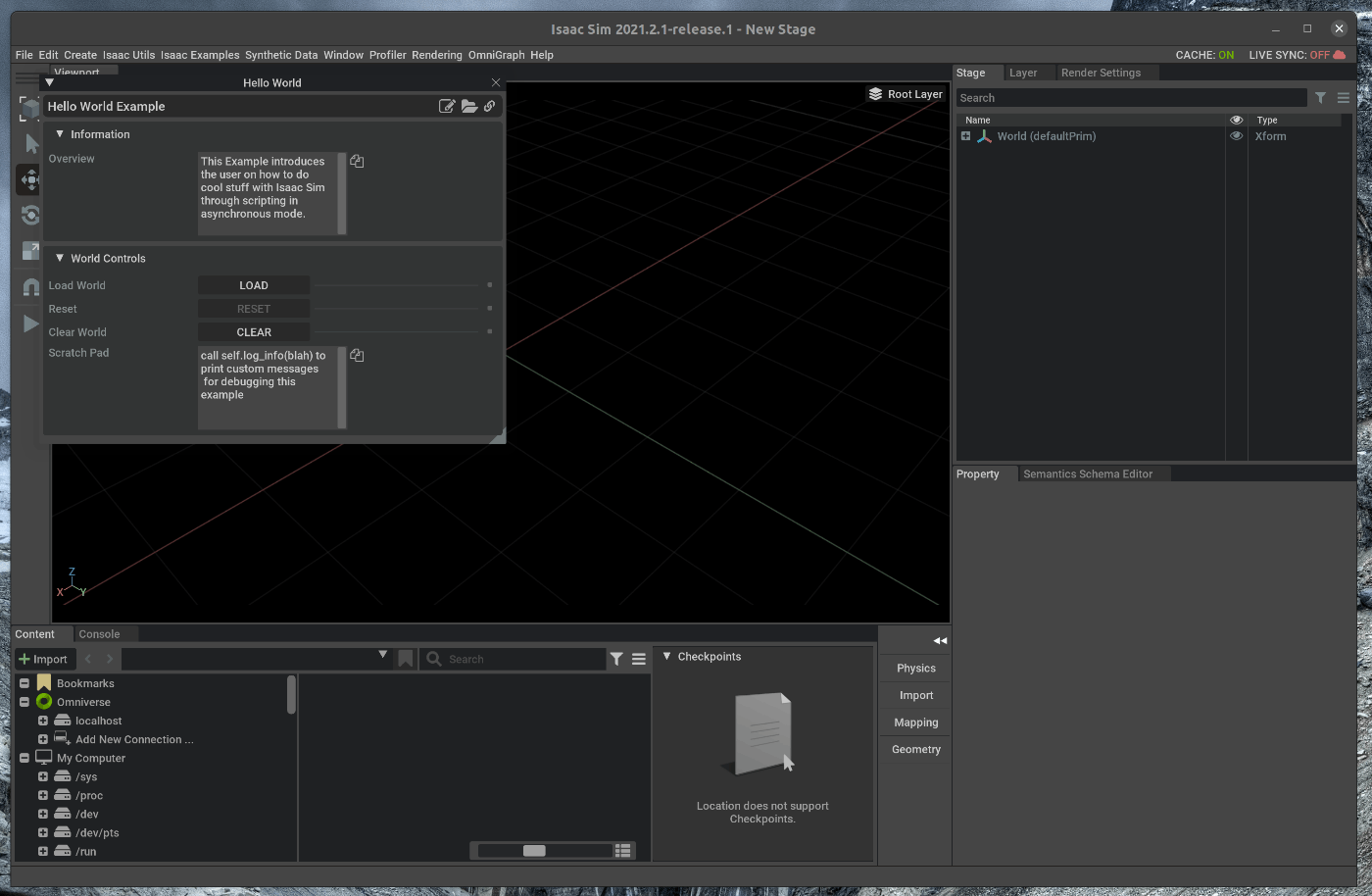Open the Content path dropdown arrow

[383, 655]
